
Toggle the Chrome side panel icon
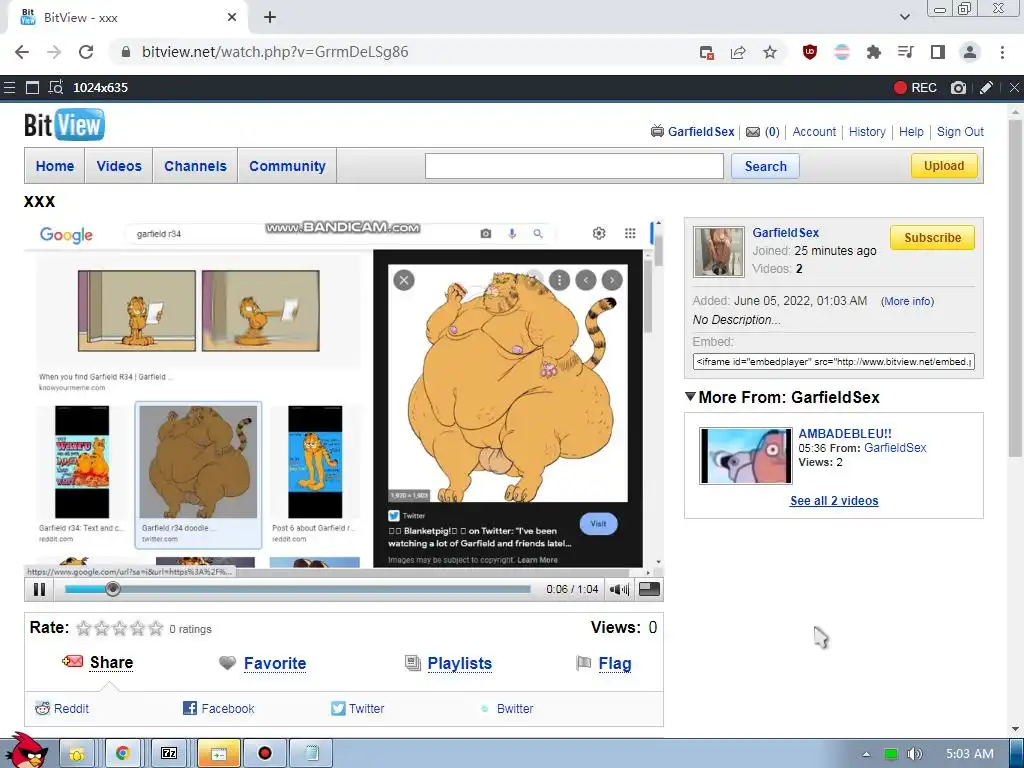pos(938,52)
